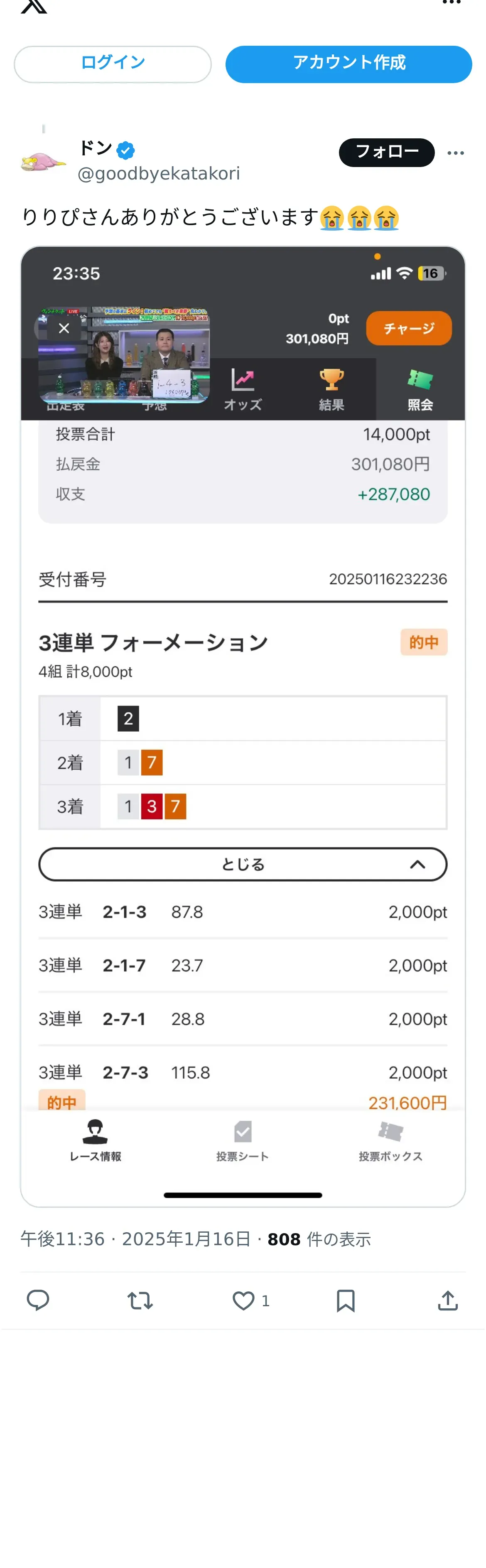Tap the orange チャージ button
486x1568 pixels.
coord(409,328)
